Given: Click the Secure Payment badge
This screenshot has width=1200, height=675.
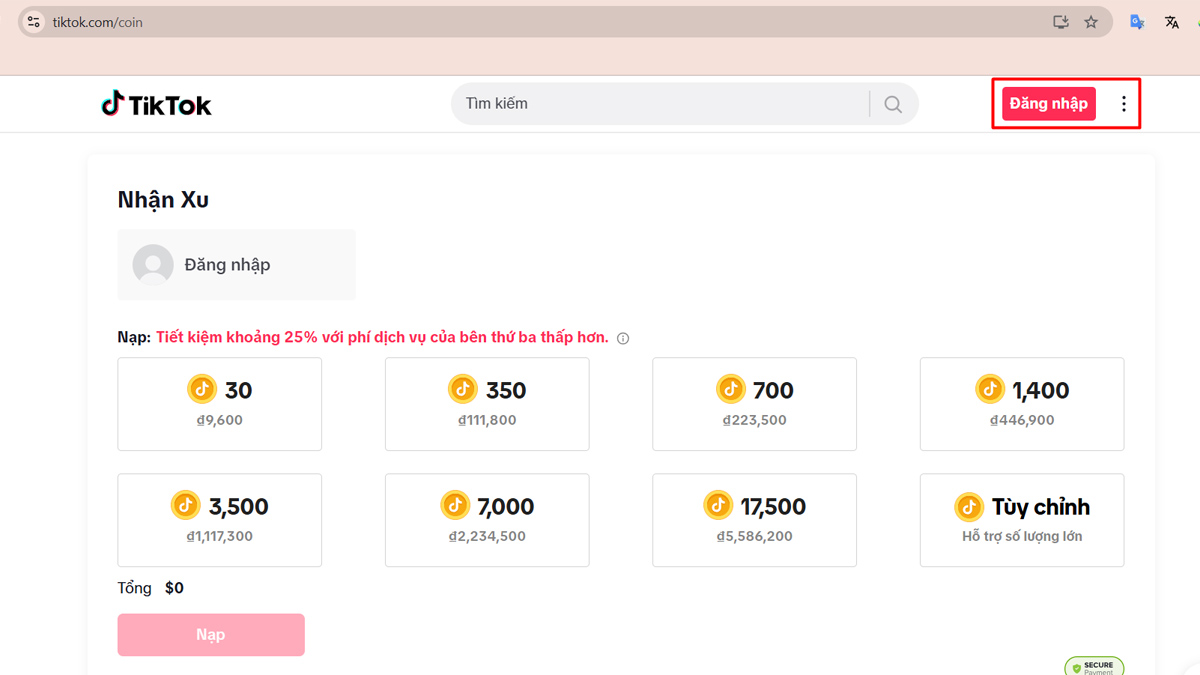Looking at the screenshot, I should point(1094,667).
